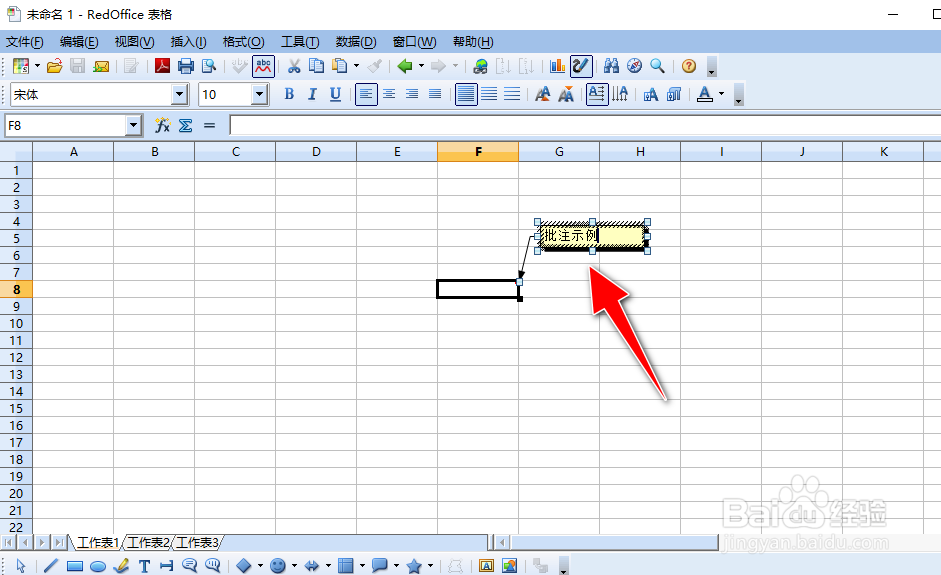Open font color dropdown arrow
The image size is (941, 575).
point(721,94)
